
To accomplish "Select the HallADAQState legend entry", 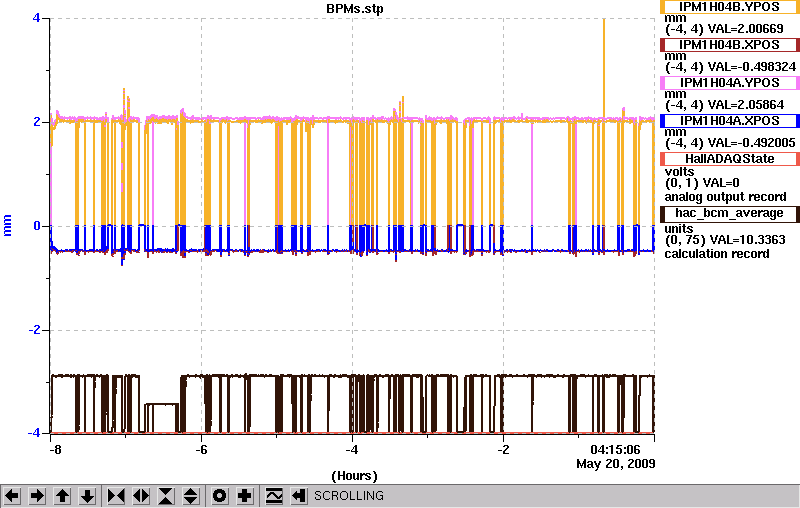I will pos(730,159).
